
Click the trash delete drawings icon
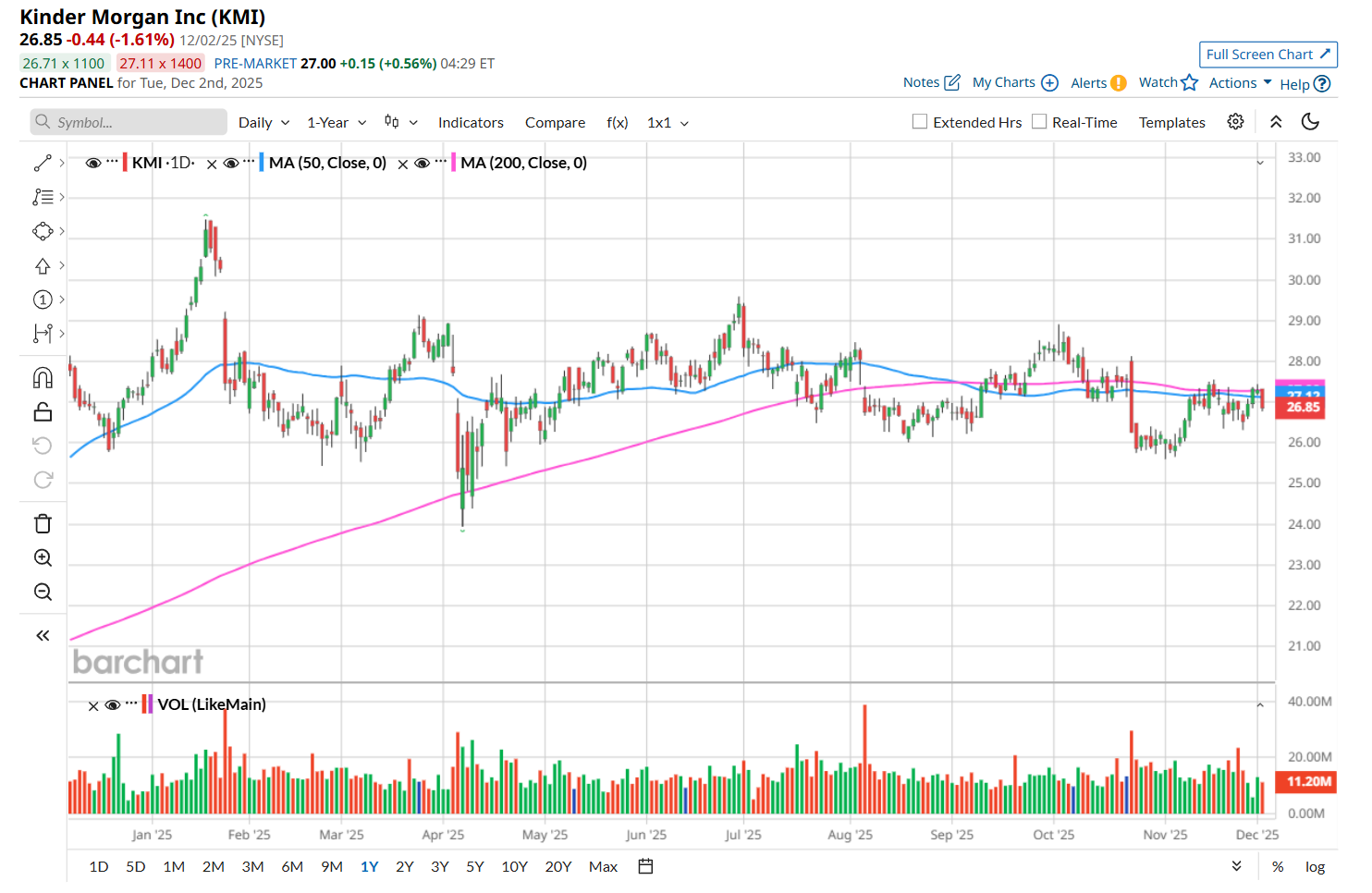(43, 524)
